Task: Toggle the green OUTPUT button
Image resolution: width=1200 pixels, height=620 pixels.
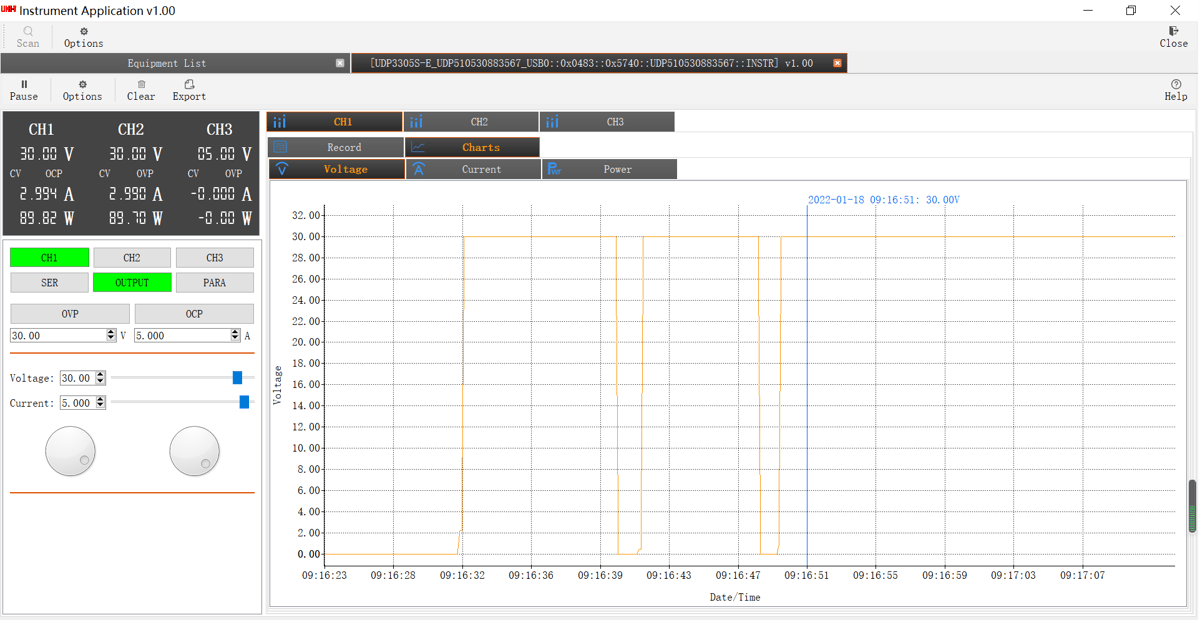Action: point(132,283)
